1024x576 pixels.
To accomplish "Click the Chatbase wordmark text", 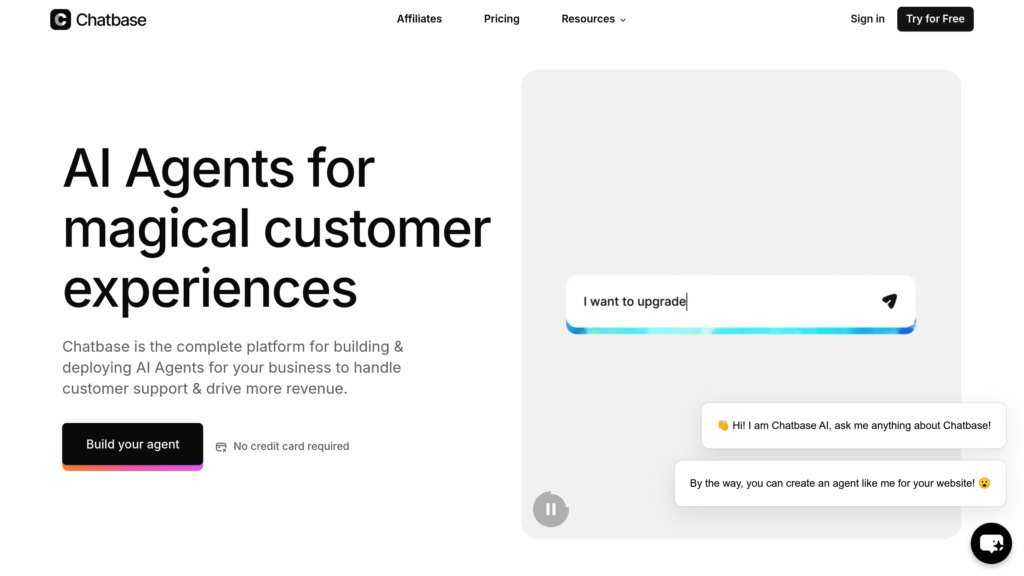I will point(111,19).
